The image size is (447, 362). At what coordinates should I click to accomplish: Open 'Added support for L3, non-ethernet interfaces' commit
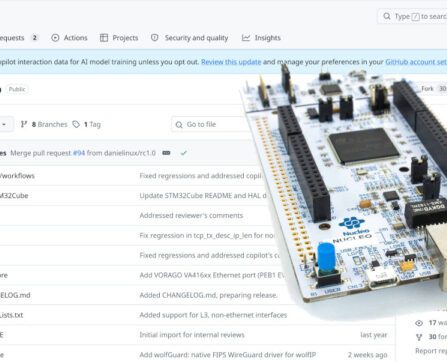coord(213,315)
